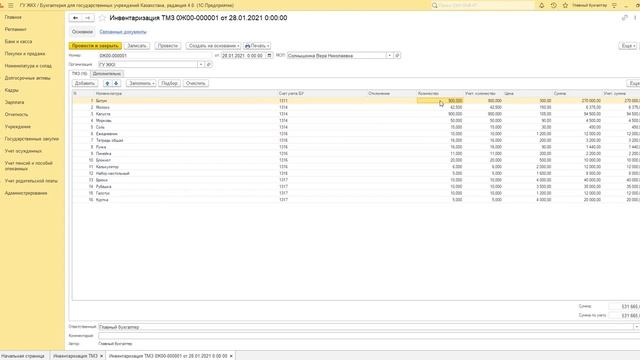
Task: Open the service settings menu icon
Action: point(614,5)
